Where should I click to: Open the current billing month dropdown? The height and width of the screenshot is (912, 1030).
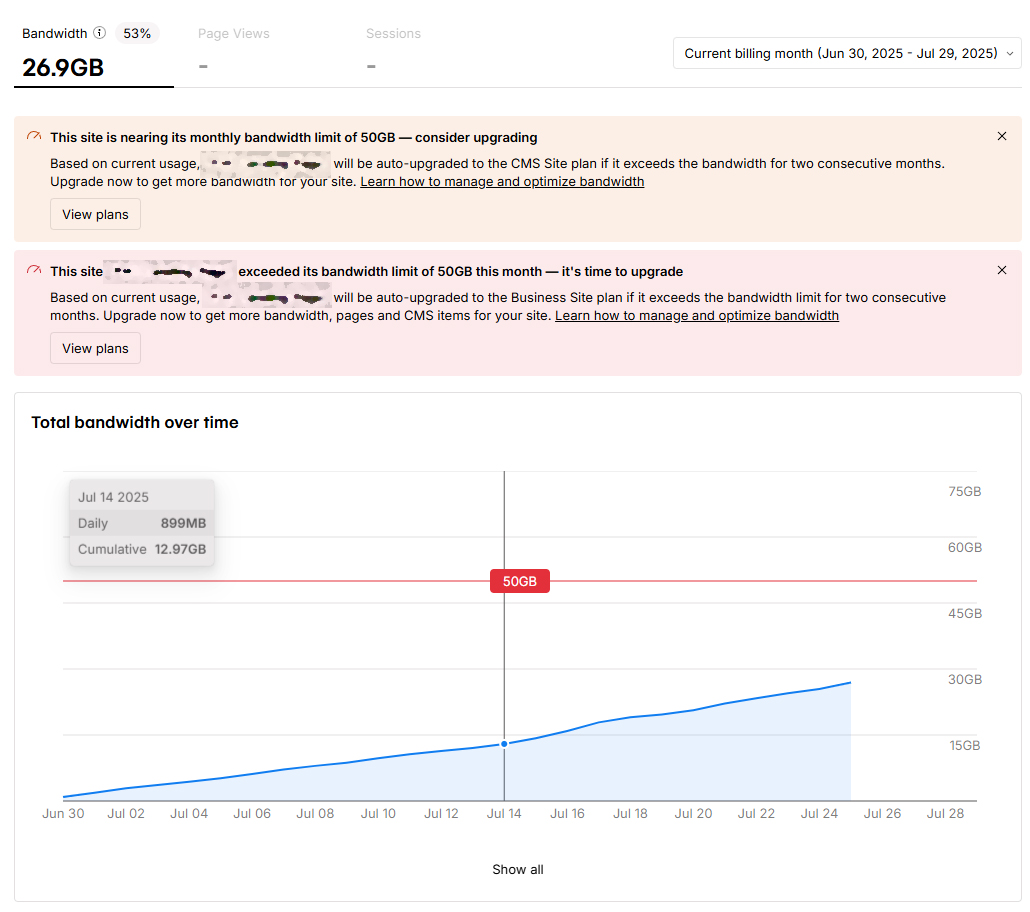[x=846, y=53]
